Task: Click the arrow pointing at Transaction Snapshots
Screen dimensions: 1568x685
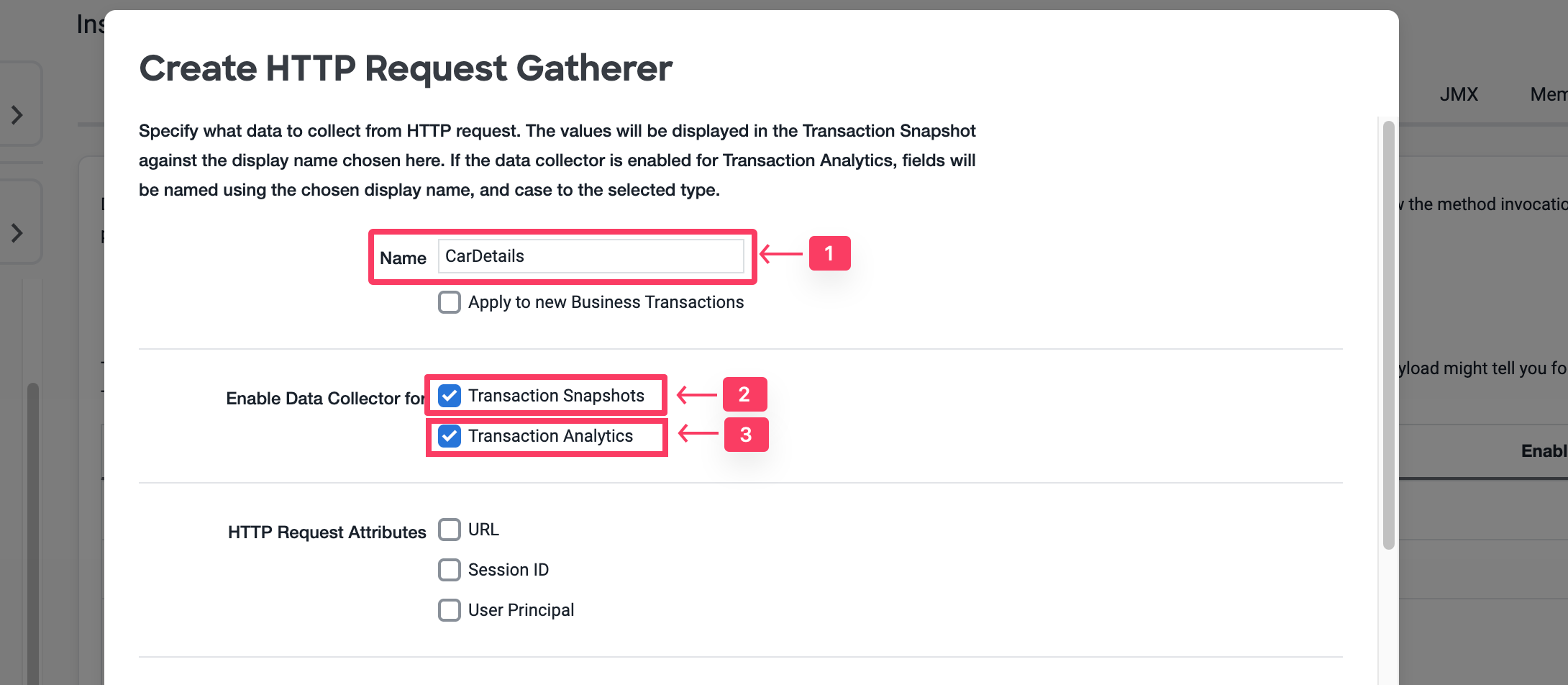Action: (697, 395)
